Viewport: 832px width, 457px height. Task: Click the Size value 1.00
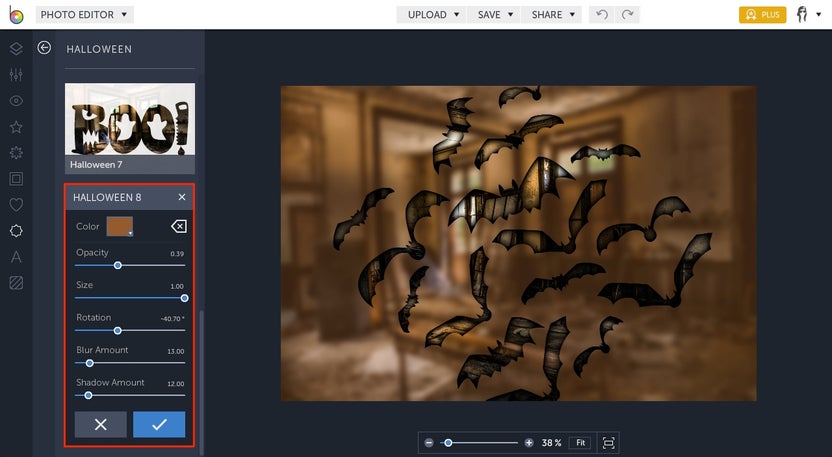177,287
